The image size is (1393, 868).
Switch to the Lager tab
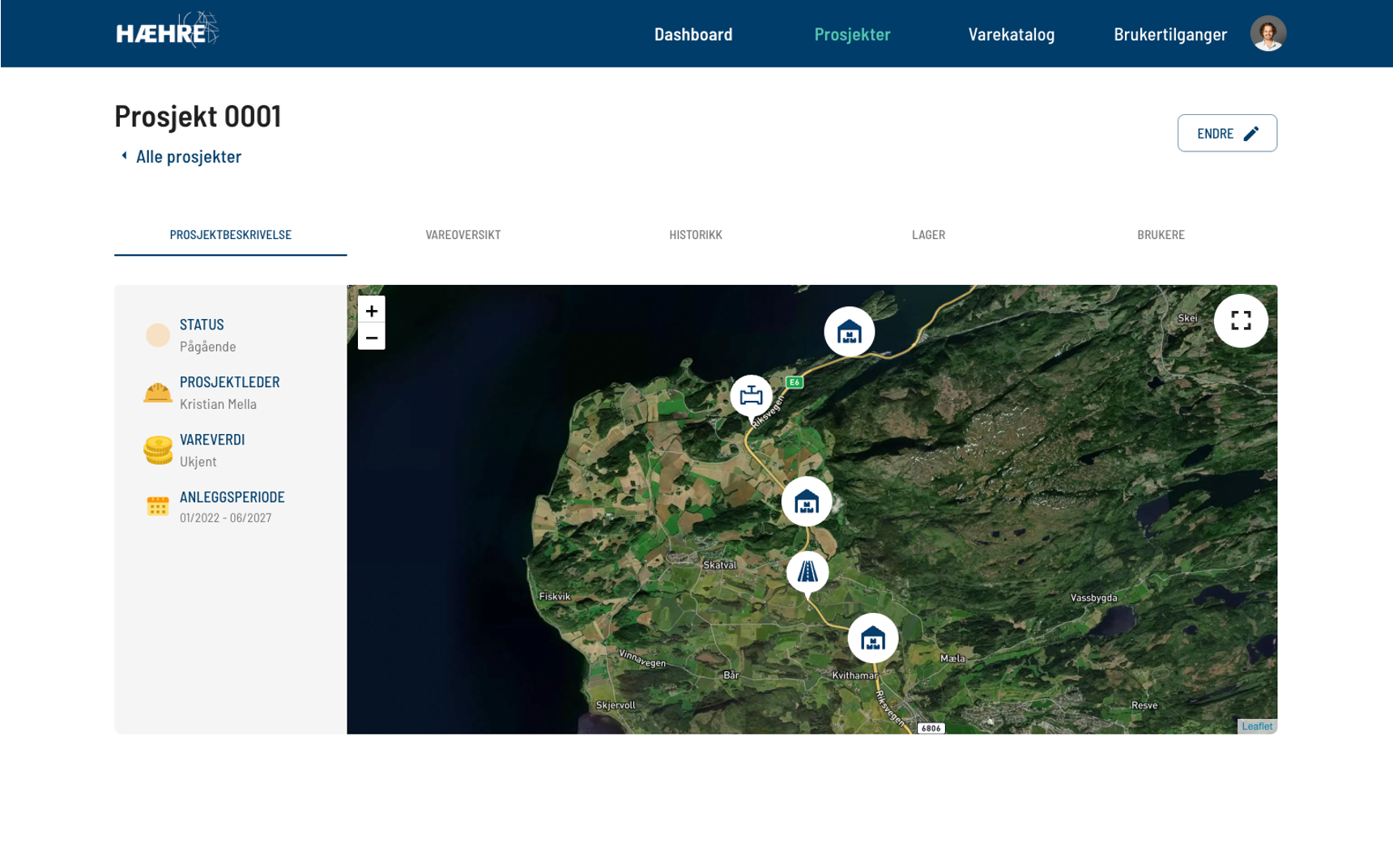(928, 235)
